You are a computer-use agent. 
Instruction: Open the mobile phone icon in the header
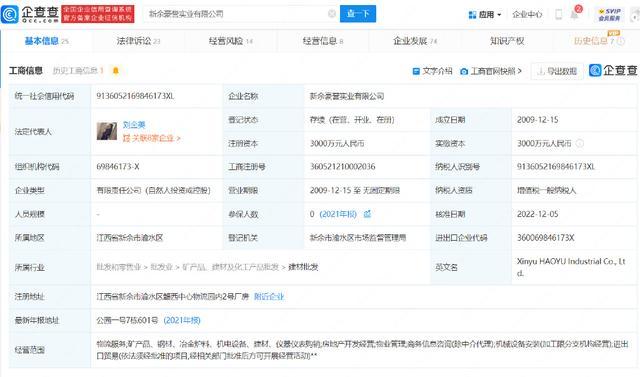click(558, 15)
